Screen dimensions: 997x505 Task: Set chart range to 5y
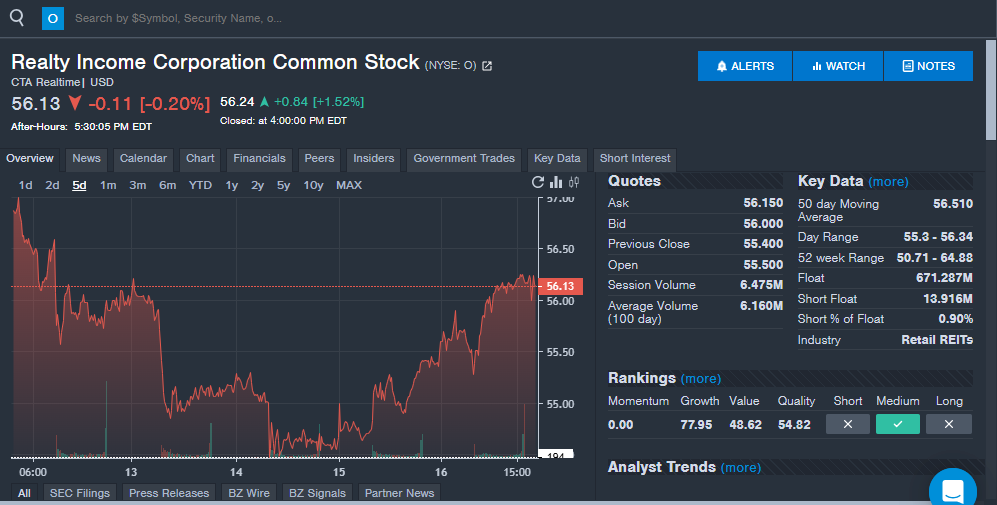pos(283,185)
